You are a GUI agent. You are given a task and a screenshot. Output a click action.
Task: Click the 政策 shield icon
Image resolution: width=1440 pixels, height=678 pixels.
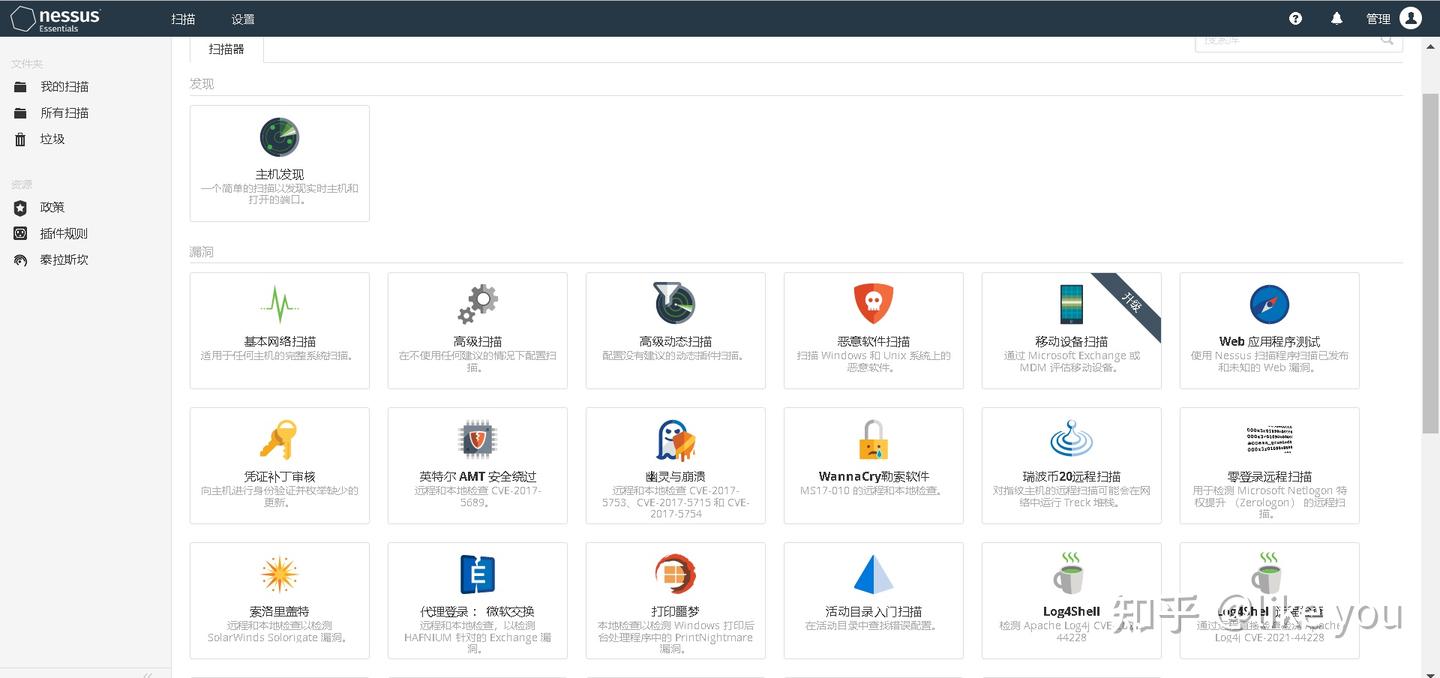(20, 207)
